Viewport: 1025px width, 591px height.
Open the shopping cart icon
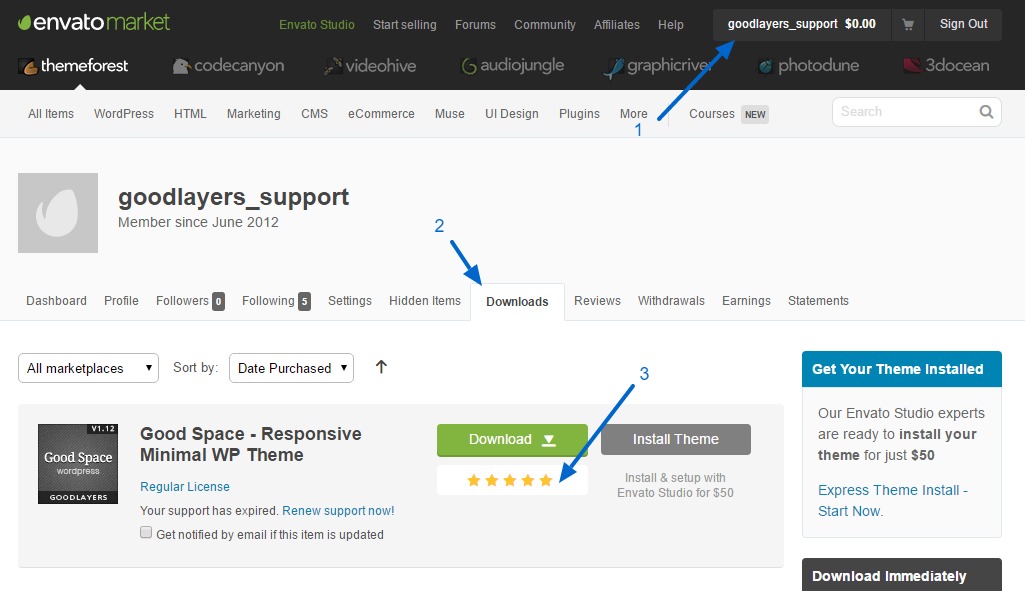pos(908,24)
